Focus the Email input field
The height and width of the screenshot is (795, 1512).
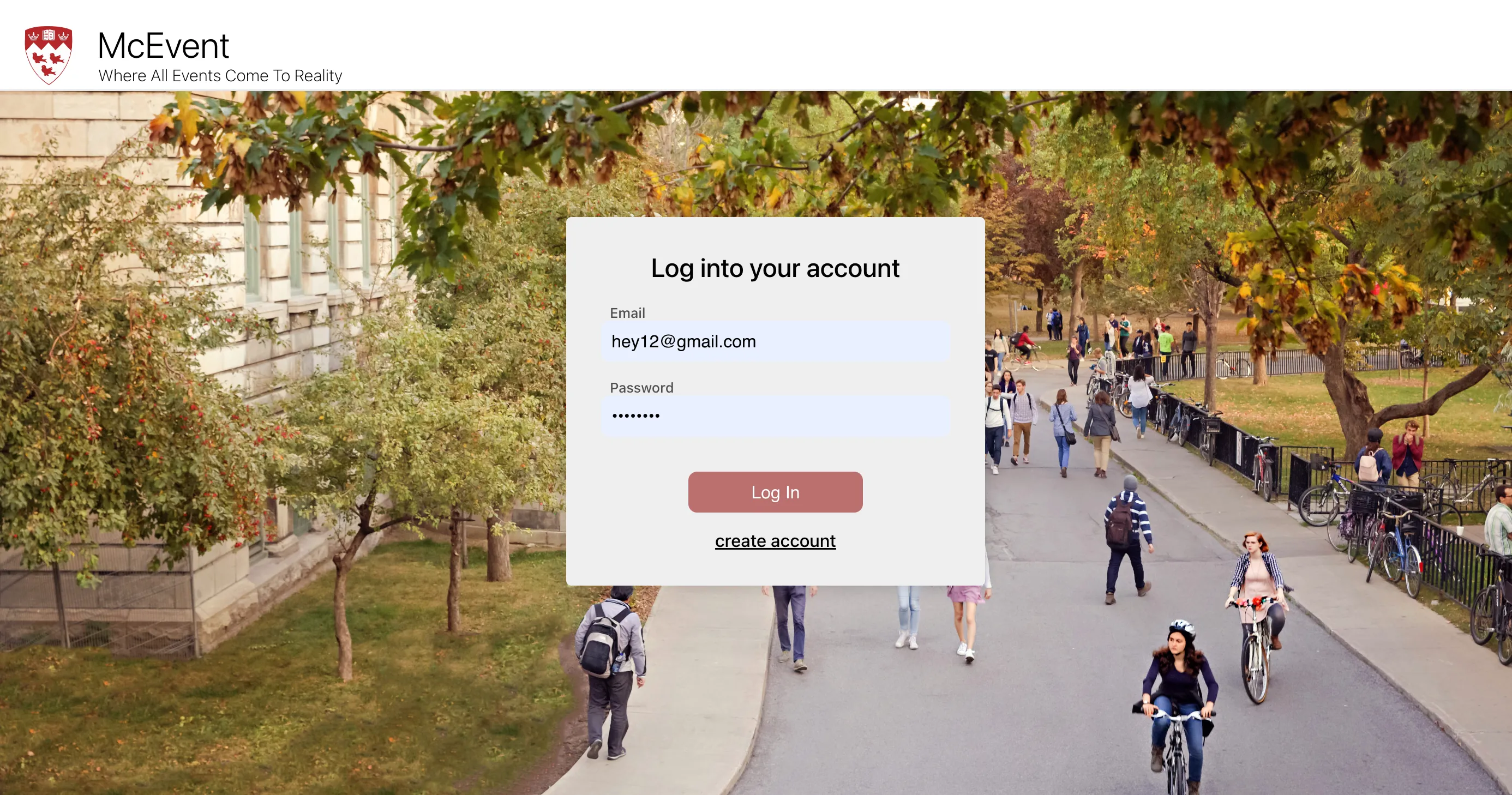point(775,341)
